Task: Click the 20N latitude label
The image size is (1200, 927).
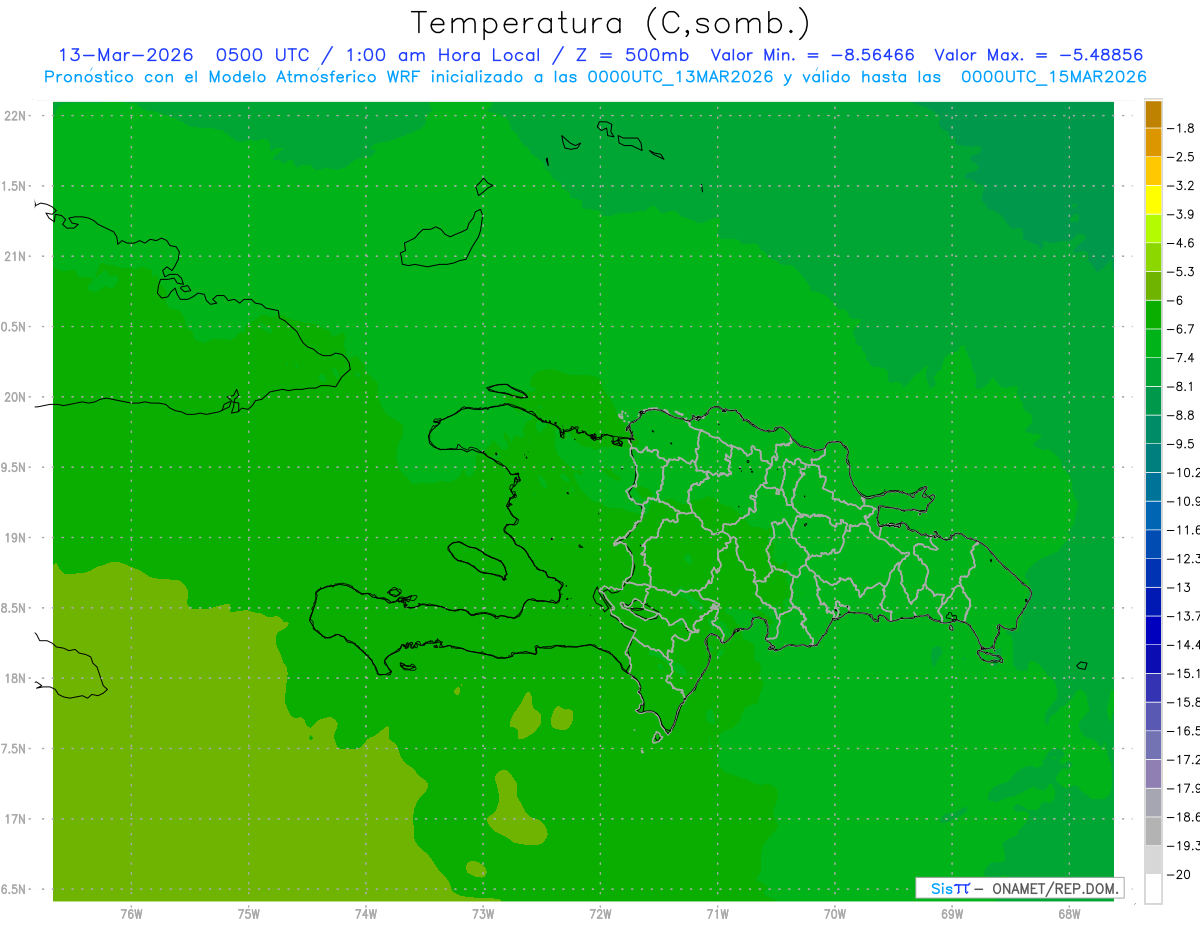Action: [17, 397]
